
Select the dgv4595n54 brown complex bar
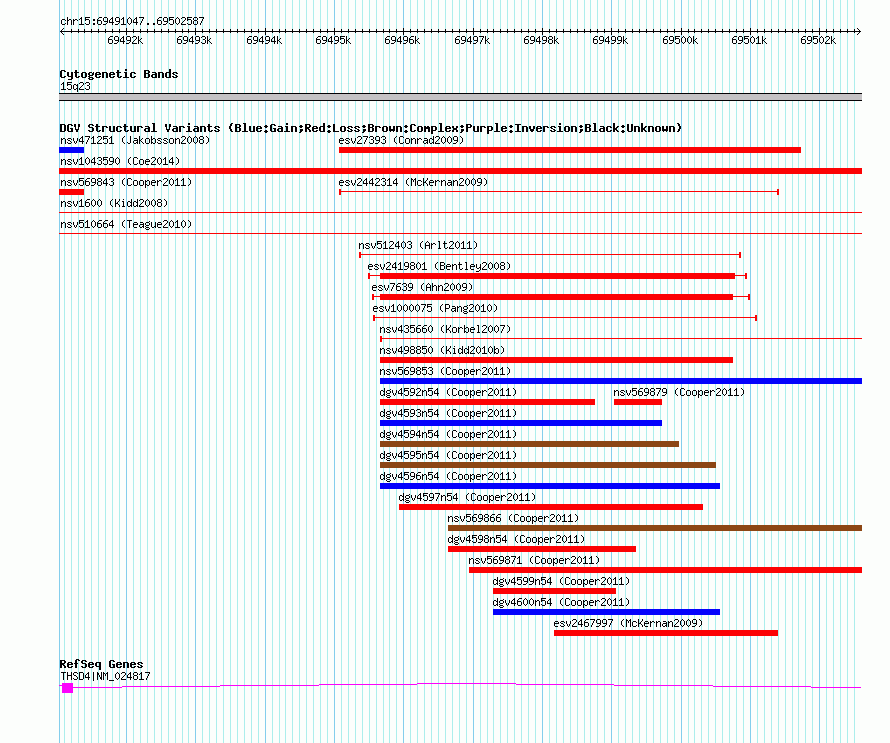(548, 465)
